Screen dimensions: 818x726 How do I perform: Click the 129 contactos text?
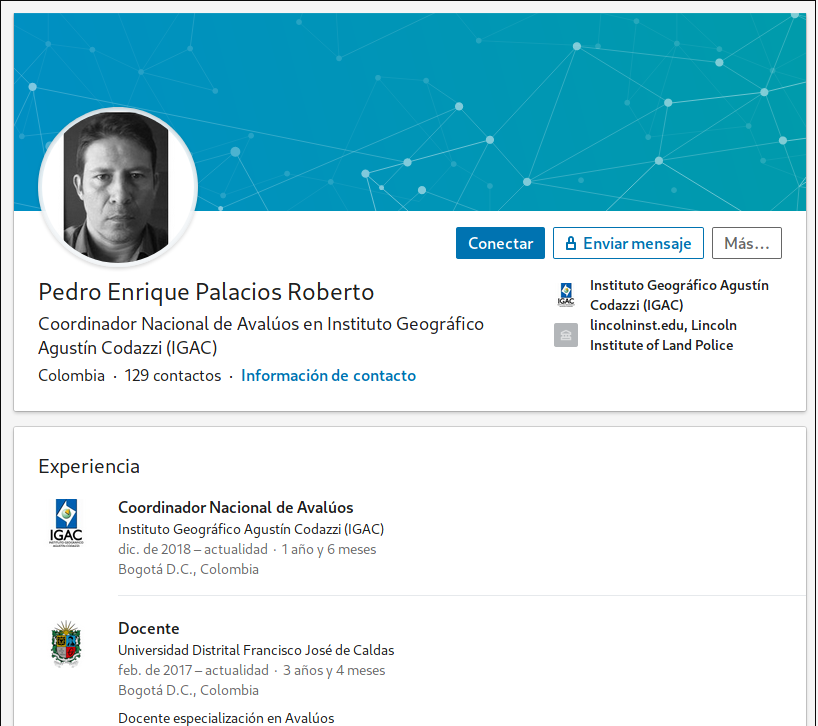tap(173, 376)
